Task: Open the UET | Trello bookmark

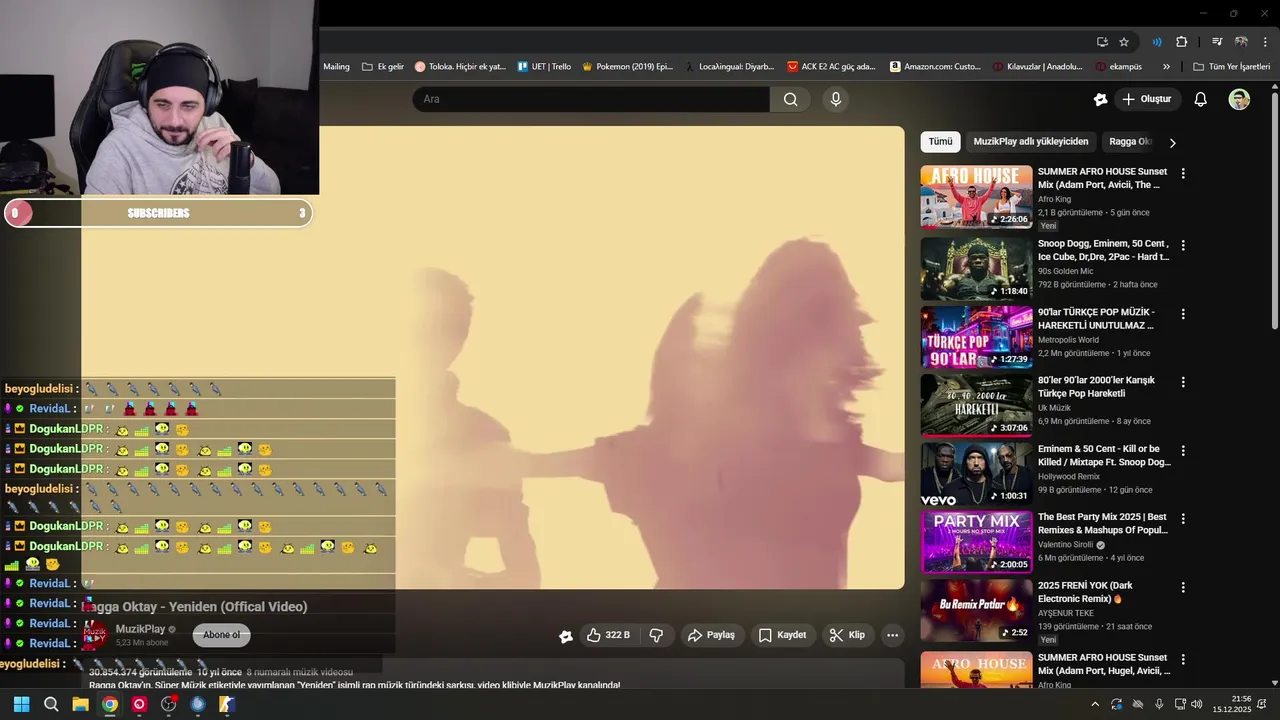Action: (x=544, y=67)
